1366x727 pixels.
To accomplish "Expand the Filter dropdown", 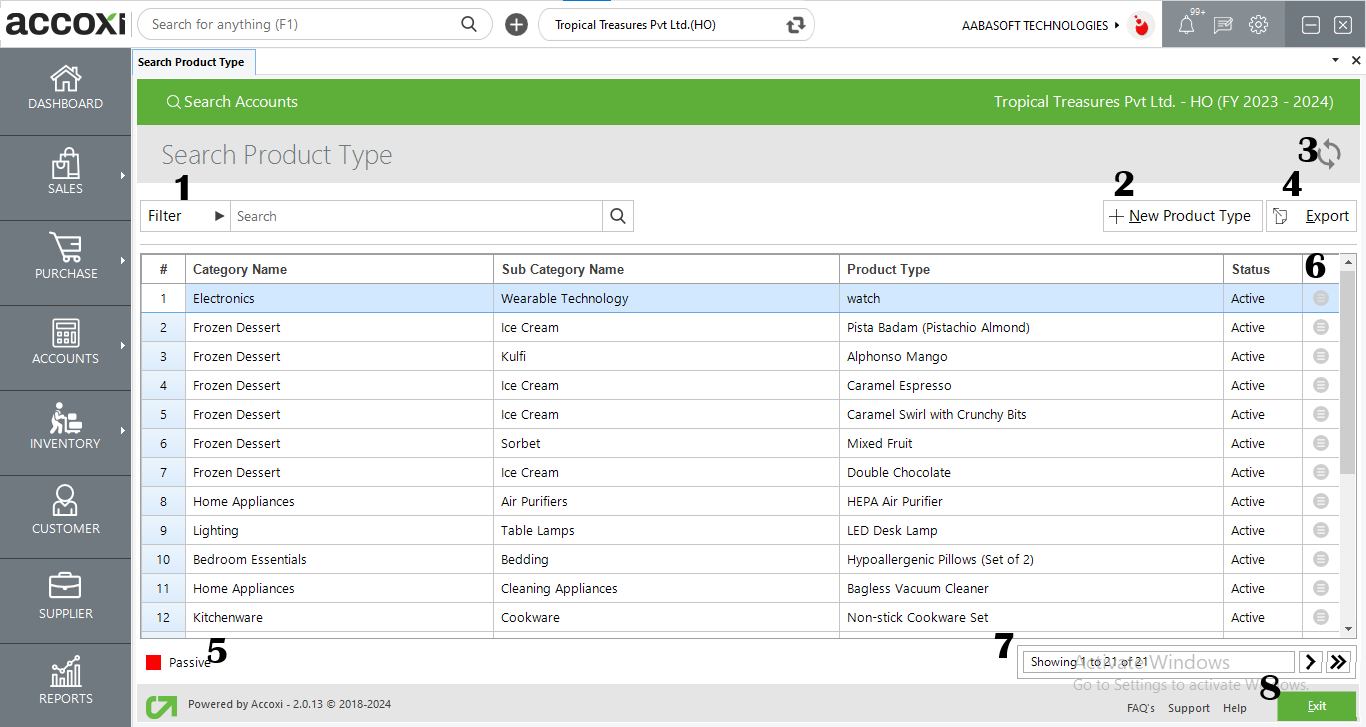I will tap(185, 216).
